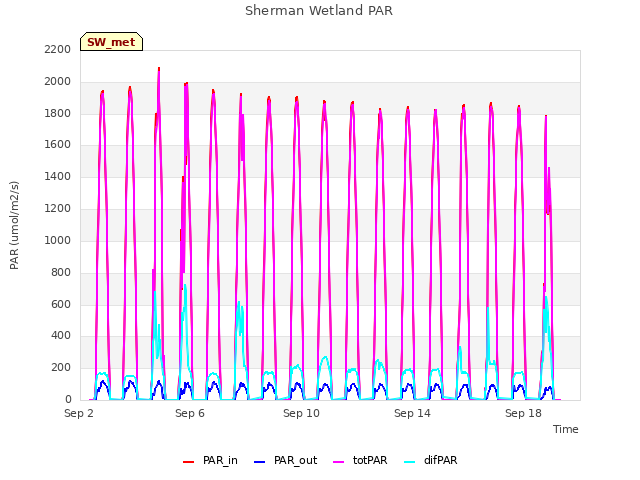Click the Sep 10 x-axis tick label
640x480 pixels.
point(301,413)
